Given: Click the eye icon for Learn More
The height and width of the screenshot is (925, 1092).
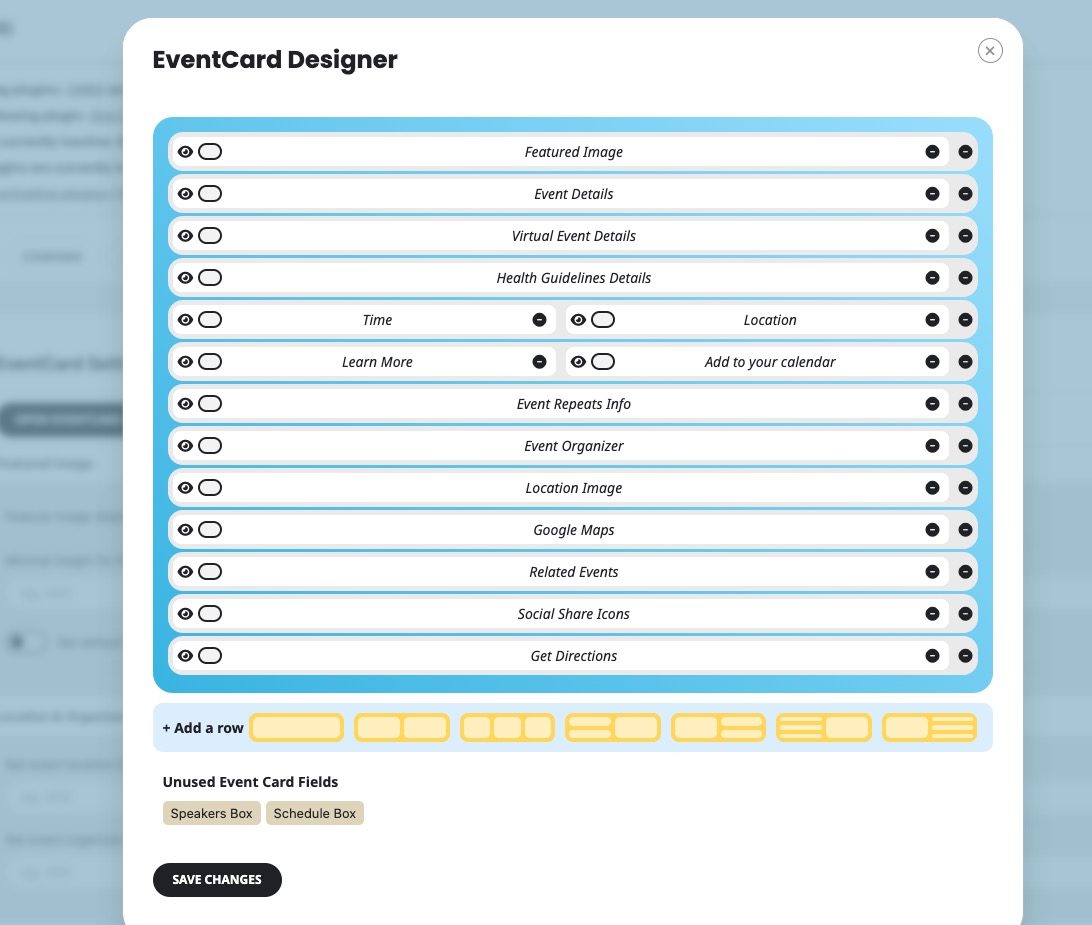Looking at the screenshot, I should tap(185, 362).
